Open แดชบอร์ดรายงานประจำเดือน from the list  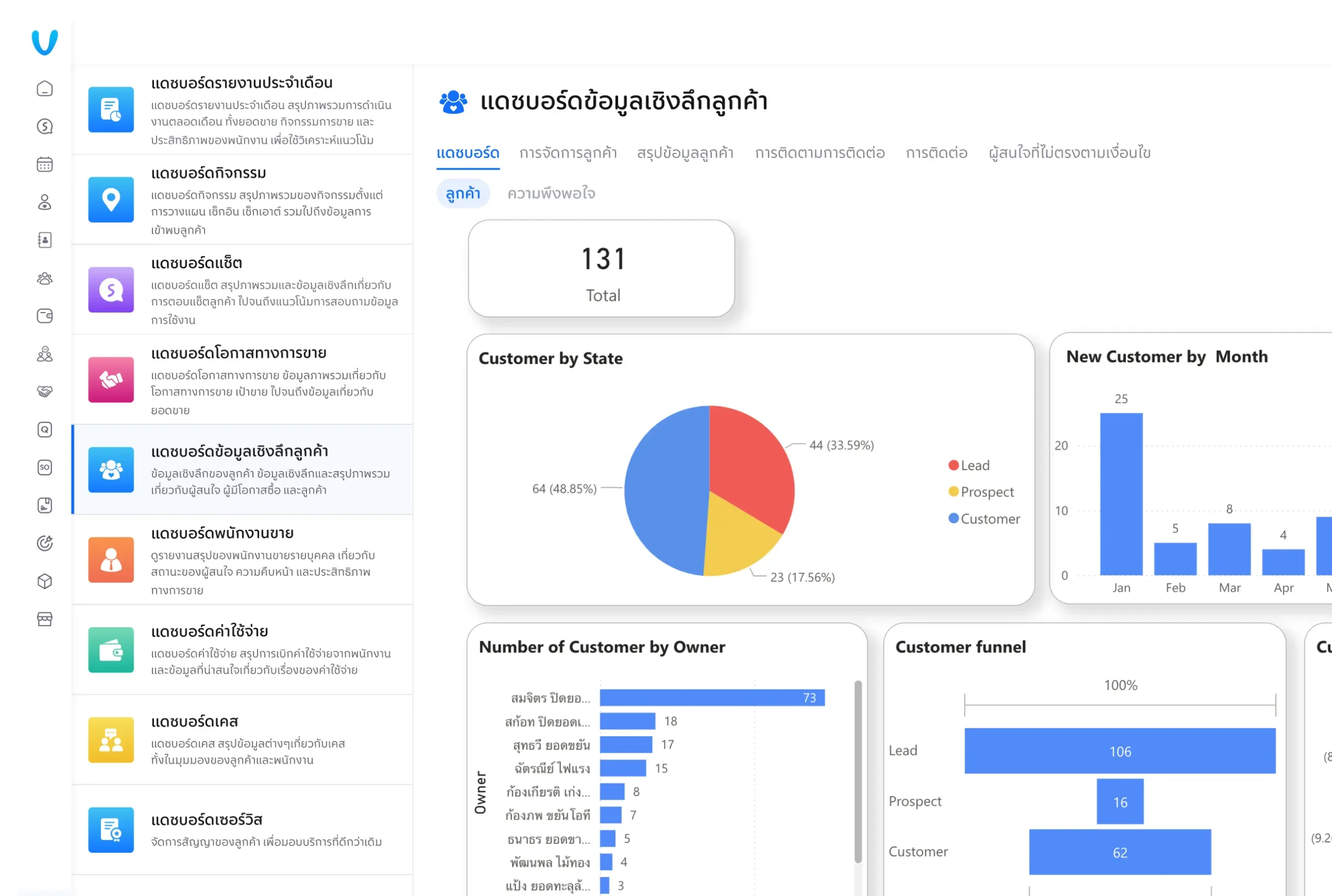pos(242,110)
